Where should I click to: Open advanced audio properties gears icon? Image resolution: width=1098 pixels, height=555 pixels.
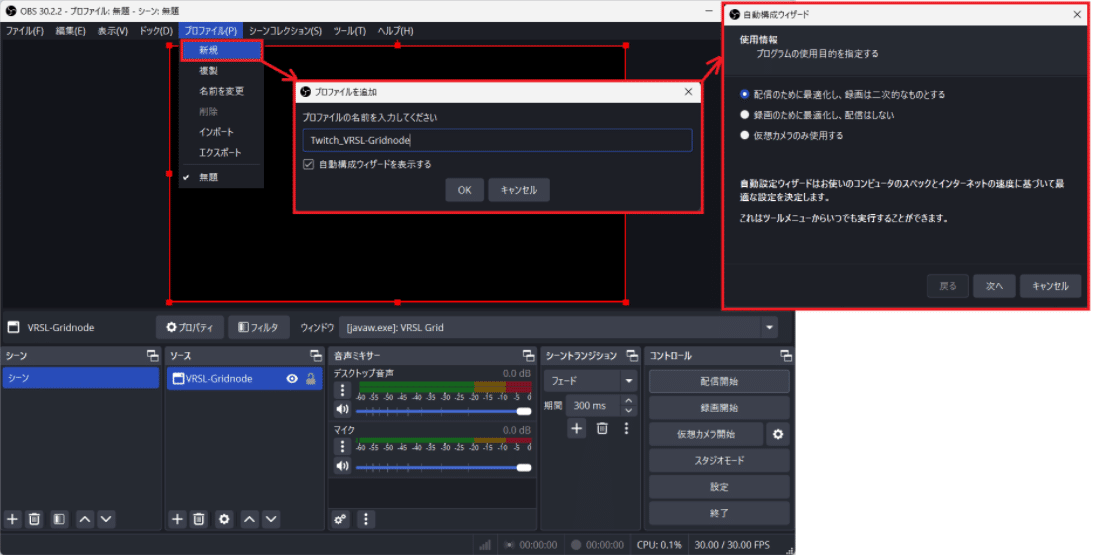tap(340, 519)
